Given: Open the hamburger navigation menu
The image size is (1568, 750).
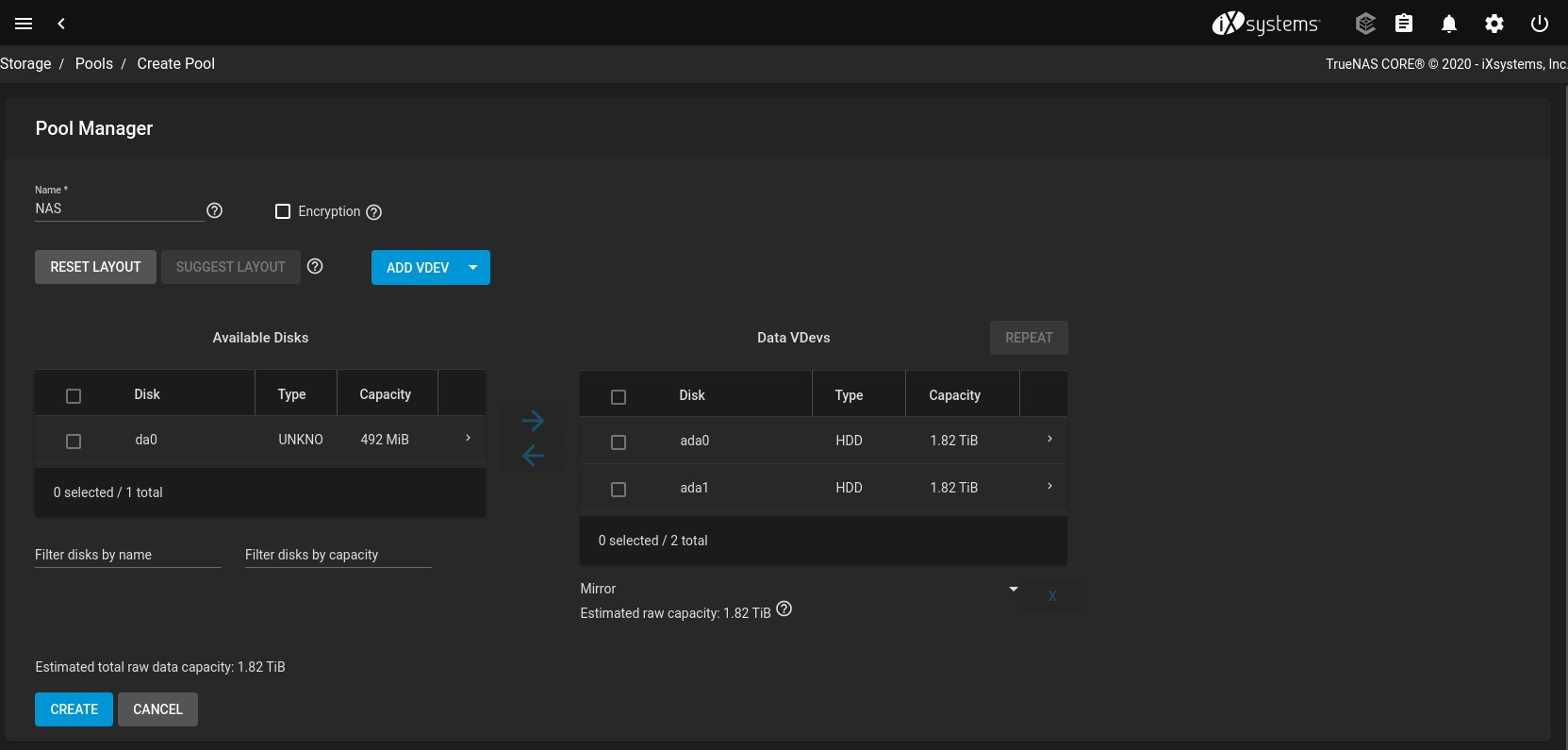Looking at the screenshot, I should [x=24, y=24].
